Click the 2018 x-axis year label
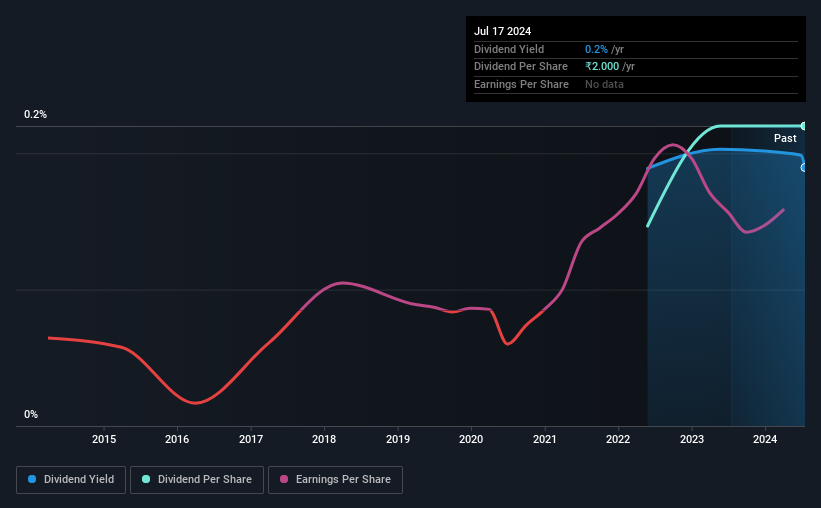 pyautogui.click(x=324, y=439)
